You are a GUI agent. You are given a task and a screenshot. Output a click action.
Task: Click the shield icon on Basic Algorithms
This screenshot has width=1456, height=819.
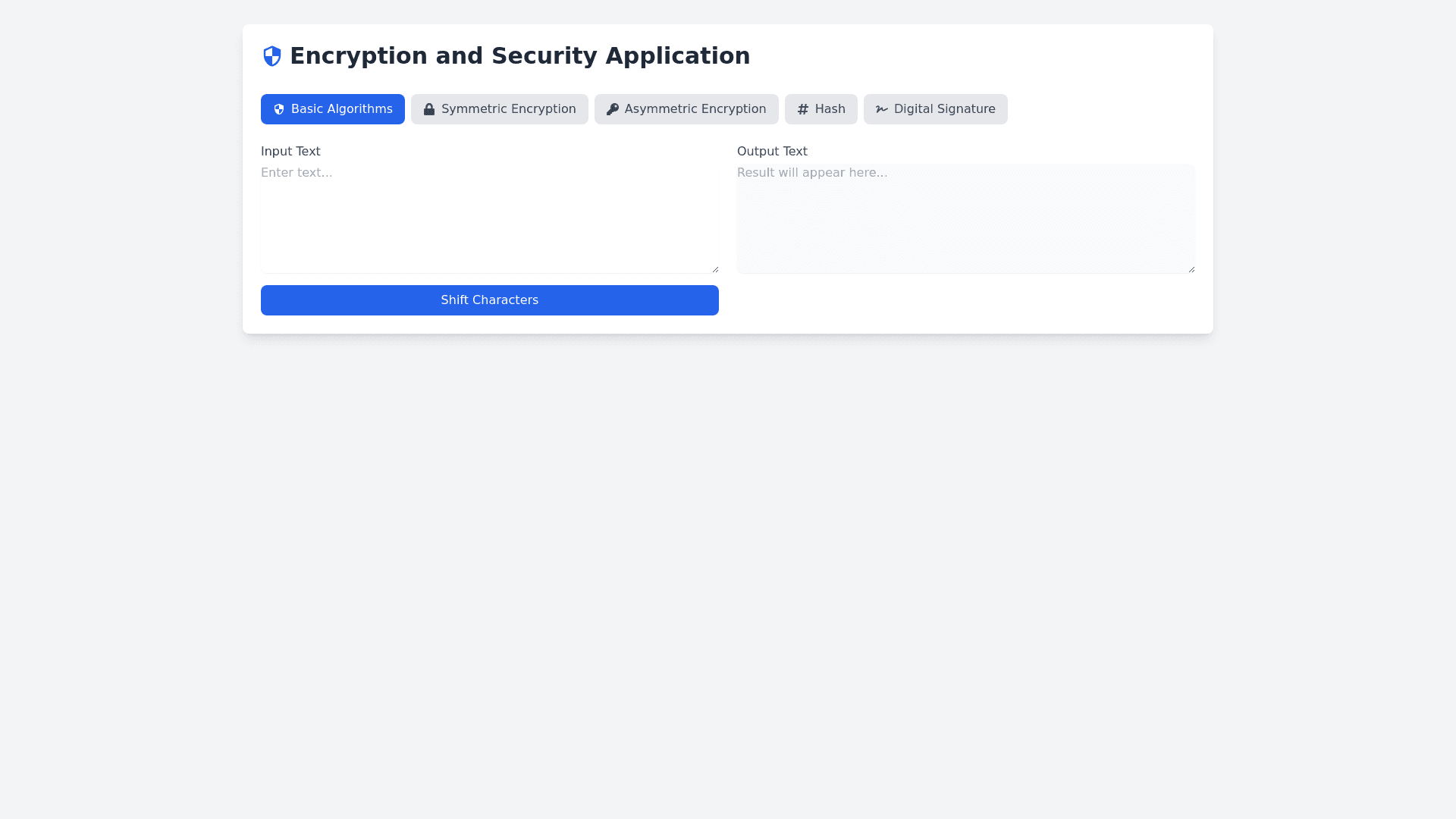point(279,109)
